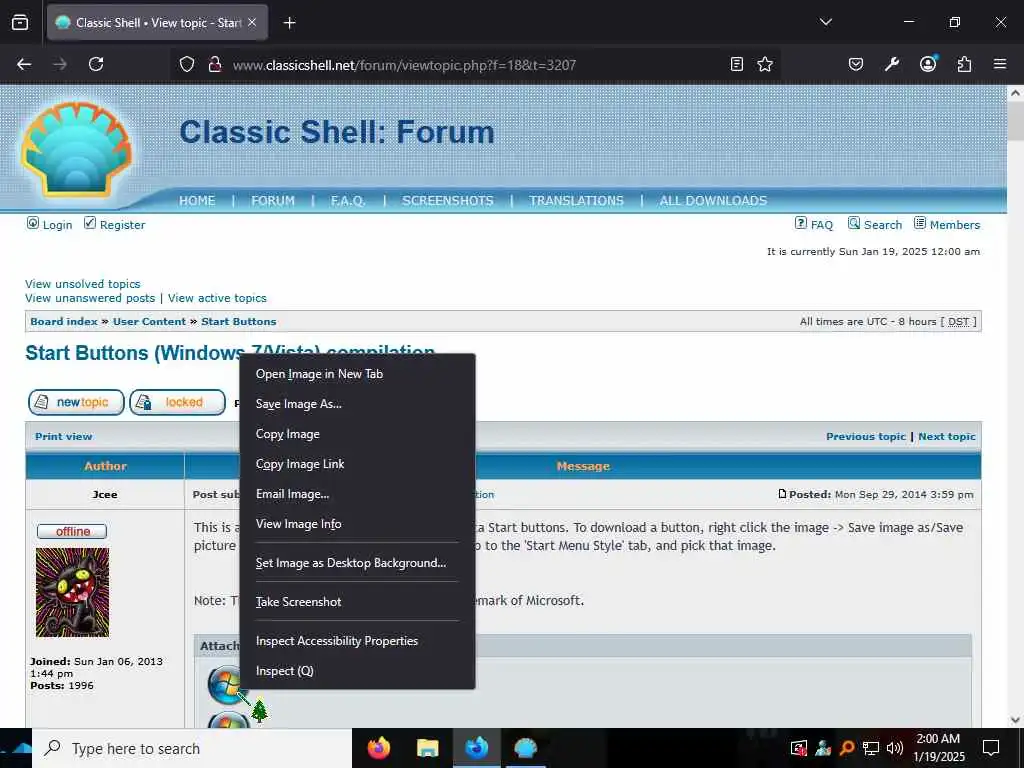The height and width of the screenshot is (768, 1024).
Task: Select Copy Image in the context menu
Action: [356, 434]
